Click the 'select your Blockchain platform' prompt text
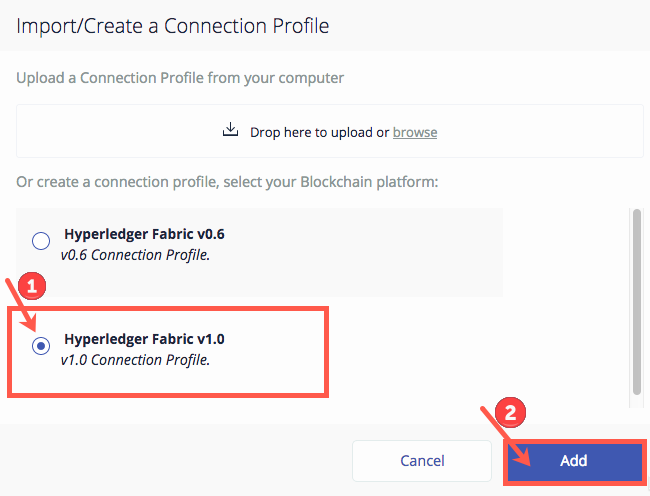650x496 pixels. coord(330,182)
